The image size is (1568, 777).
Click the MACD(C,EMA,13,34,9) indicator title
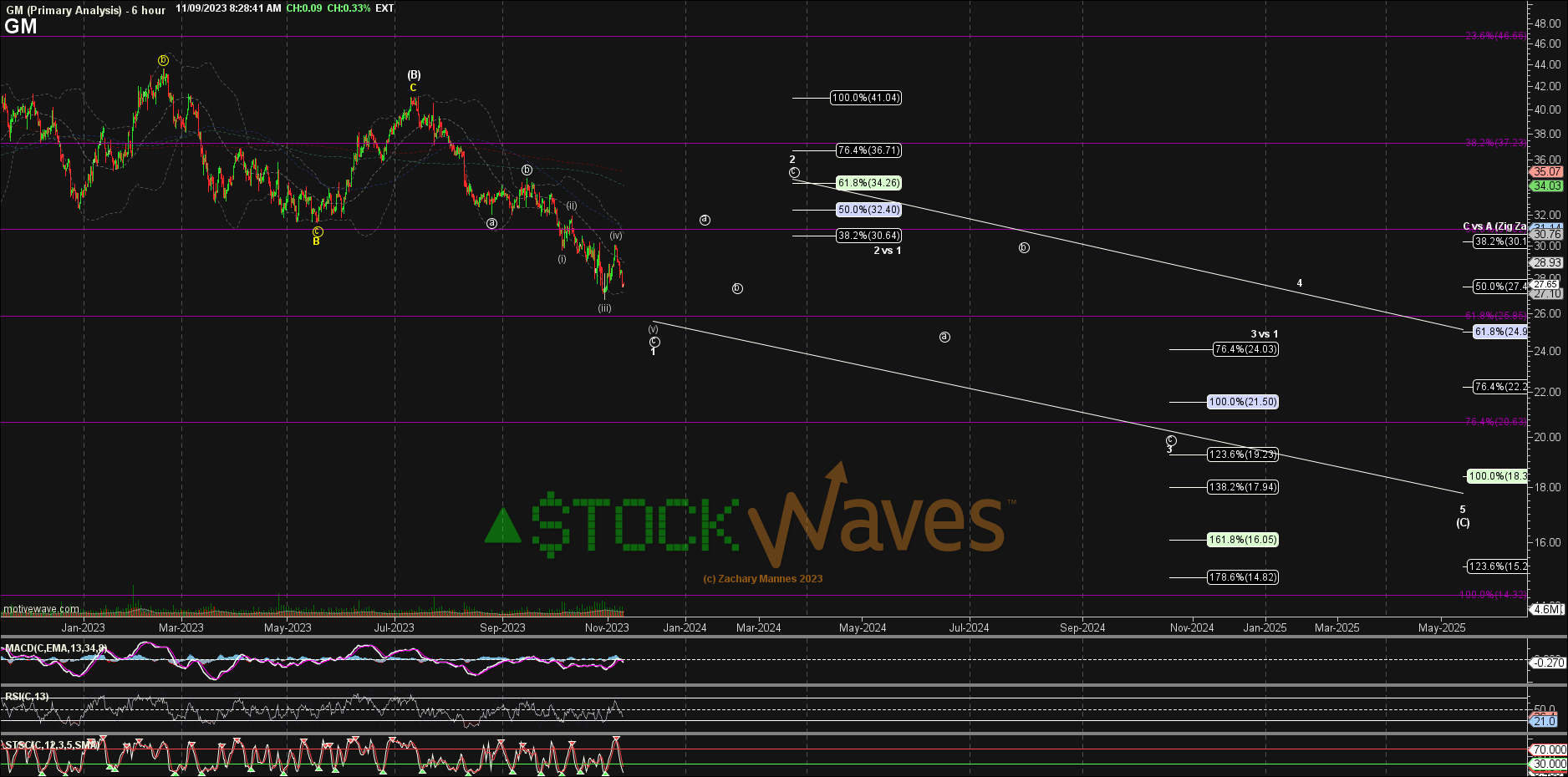56,648
